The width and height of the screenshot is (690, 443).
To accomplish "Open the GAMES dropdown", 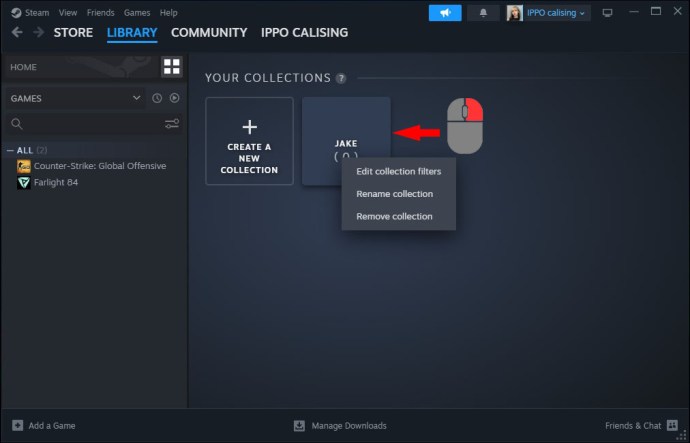I will pyautogui.click(x=75, y=98).
